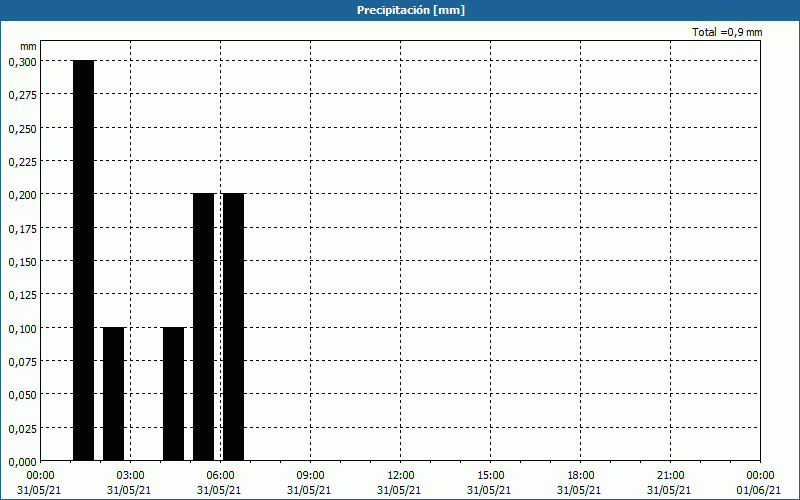Select the 0,050 y-axis value

click(22, 395)
